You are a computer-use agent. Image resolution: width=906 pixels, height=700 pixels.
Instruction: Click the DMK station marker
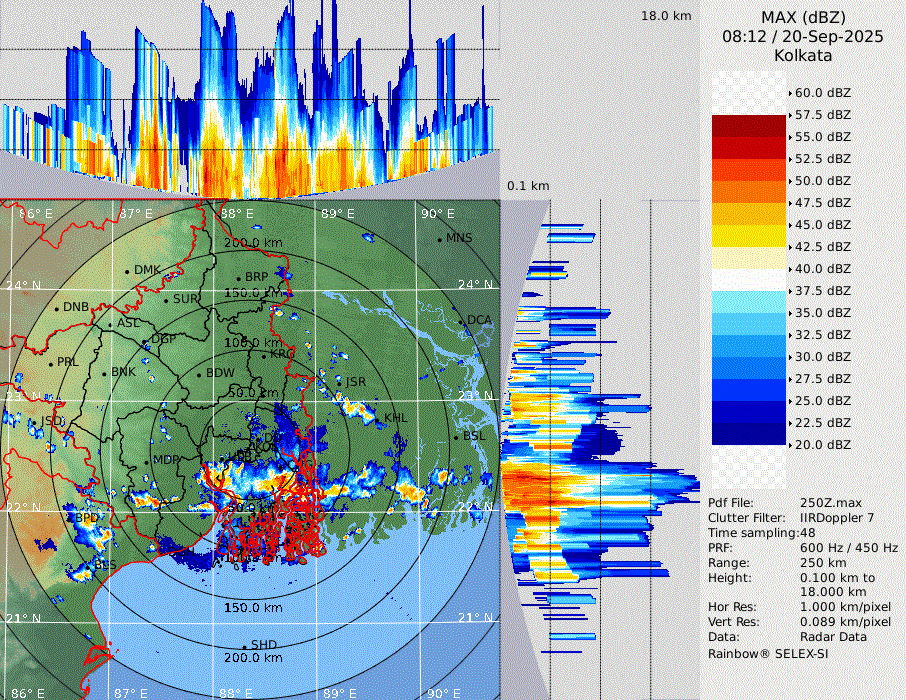[127, 271]
